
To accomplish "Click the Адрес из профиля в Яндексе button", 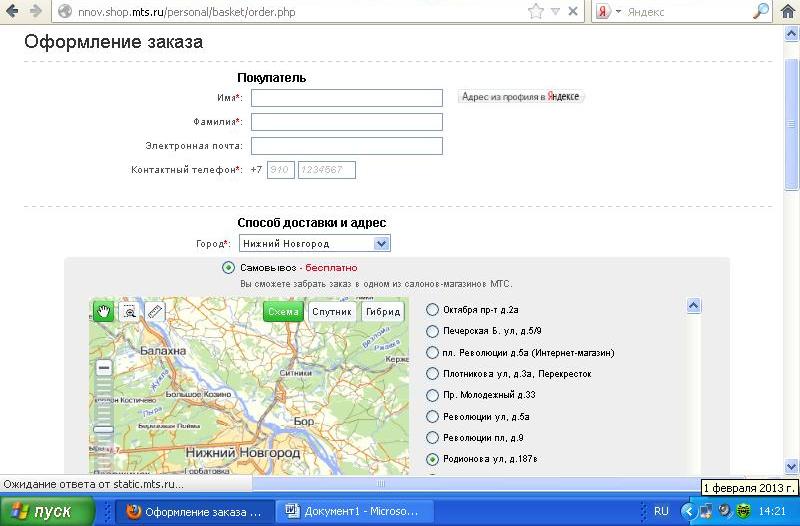I will point(520,97).
